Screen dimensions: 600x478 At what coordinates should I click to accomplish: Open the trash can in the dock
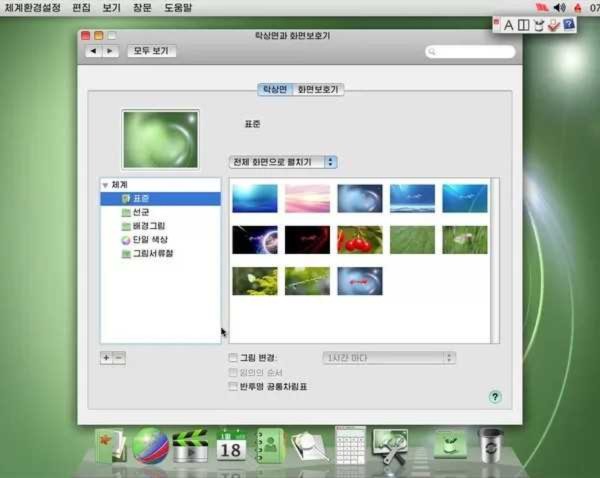pyautogui.click(x=491, y=445)
